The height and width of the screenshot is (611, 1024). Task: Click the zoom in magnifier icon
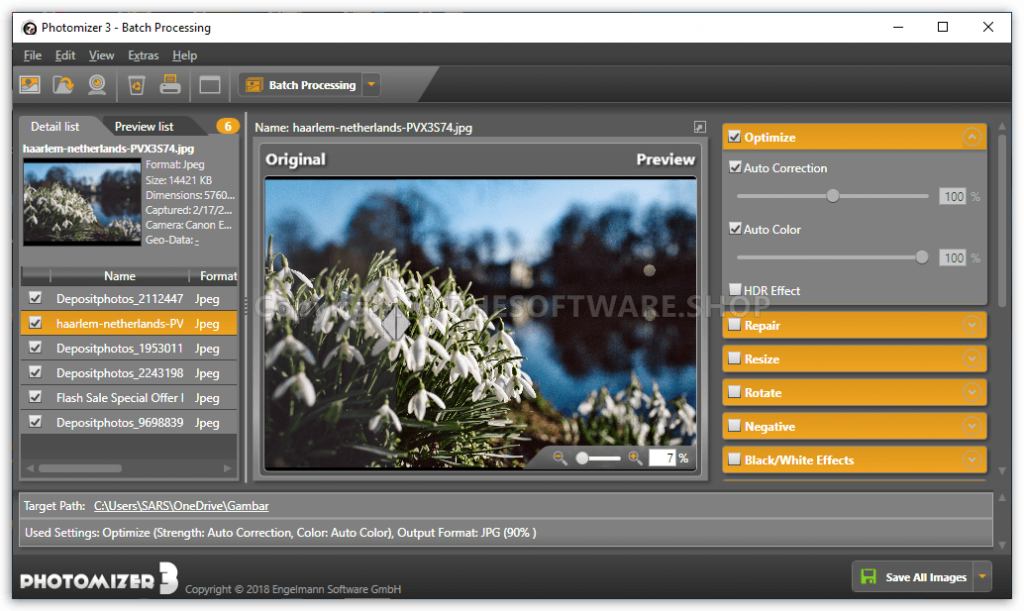635,458
